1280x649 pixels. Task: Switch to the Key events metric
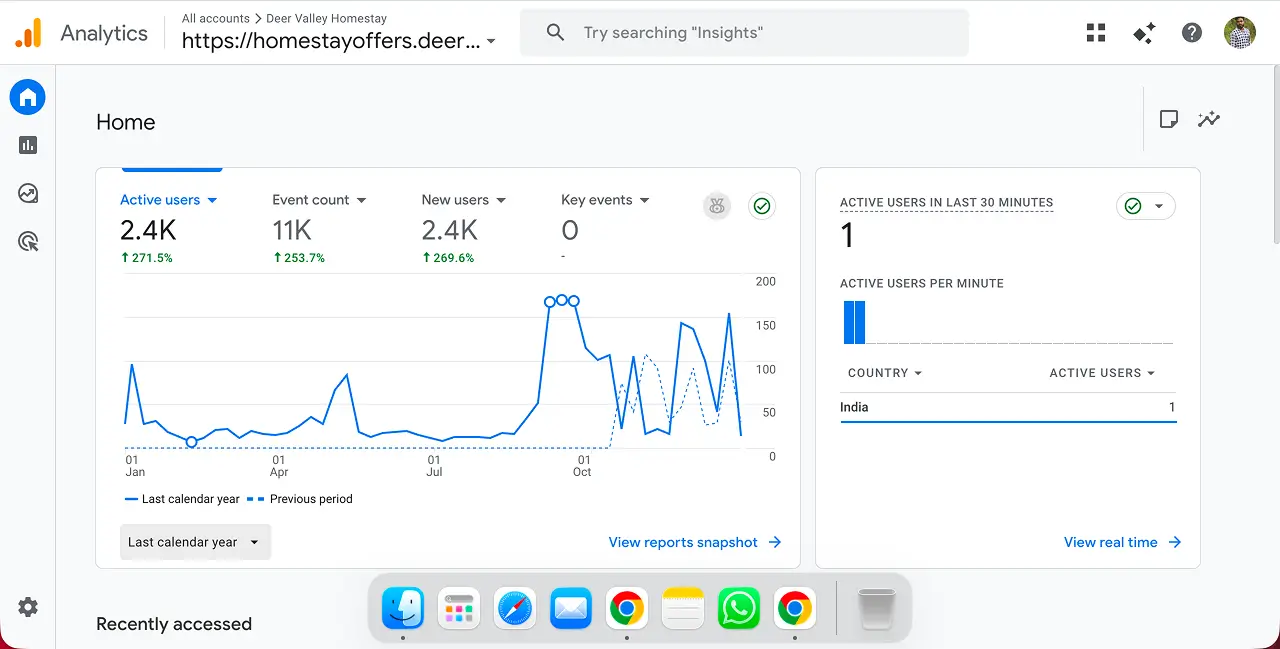click(604, 200)
